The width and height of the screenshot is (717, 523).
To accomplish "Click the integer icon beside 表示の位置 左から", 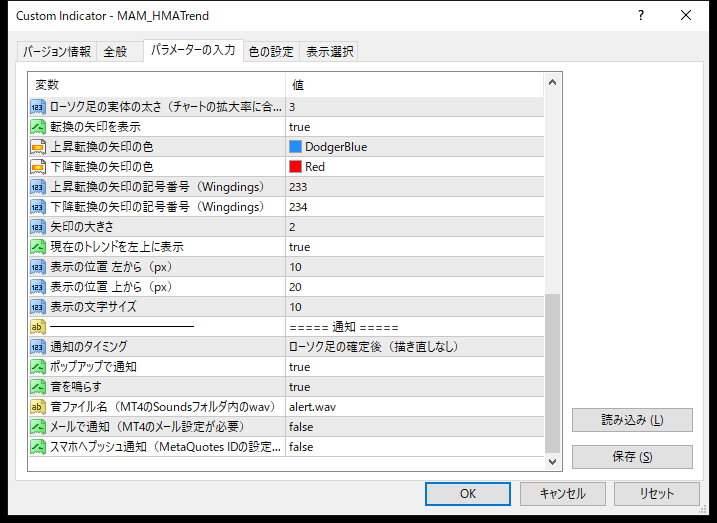I will click(x=38, y=267).
